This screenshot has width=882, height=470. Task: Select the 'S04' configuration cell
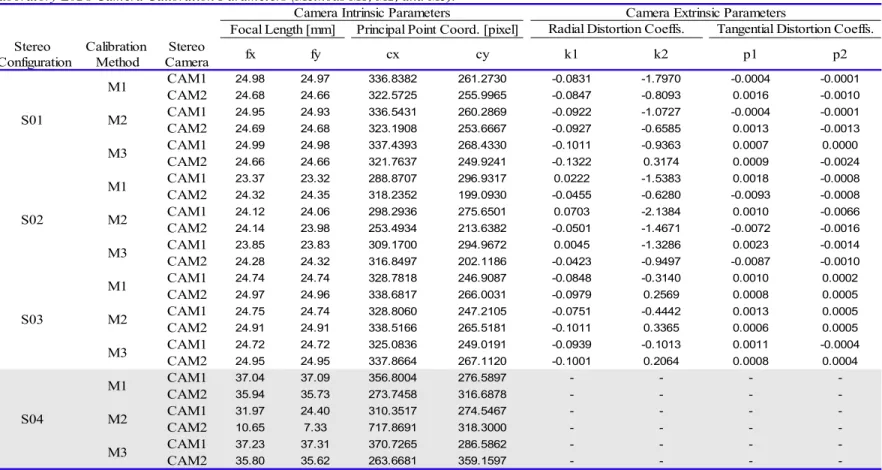(x=33, y=419)
